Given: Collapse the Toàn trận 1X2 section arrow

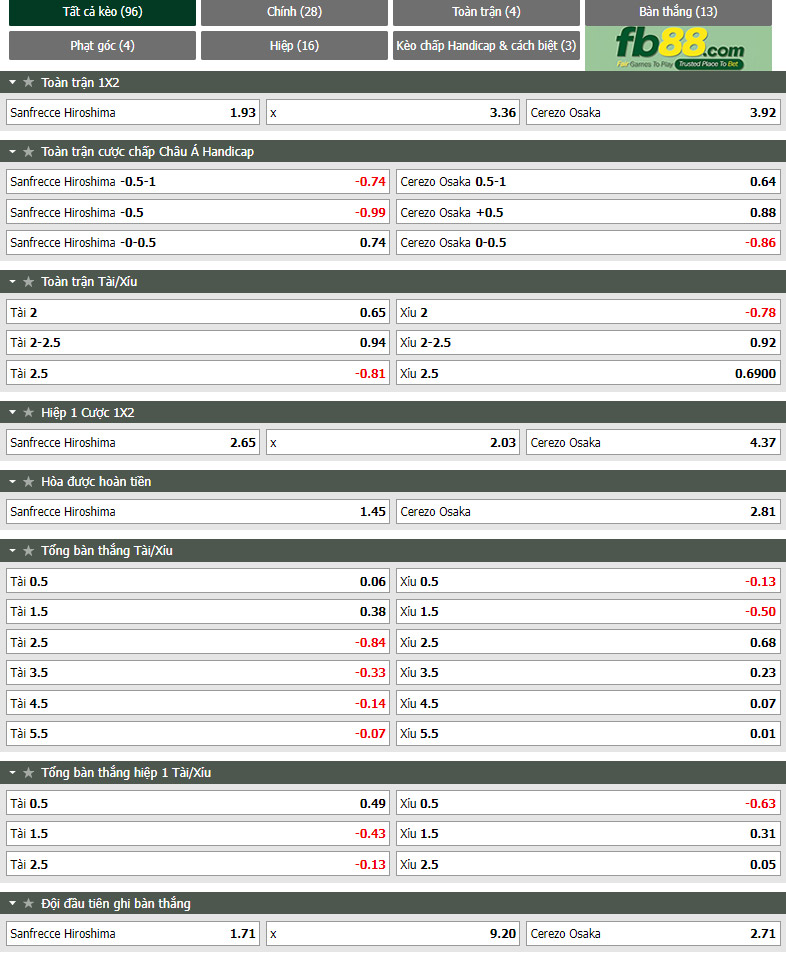Looking at the screenshot, I should point(12,82).
